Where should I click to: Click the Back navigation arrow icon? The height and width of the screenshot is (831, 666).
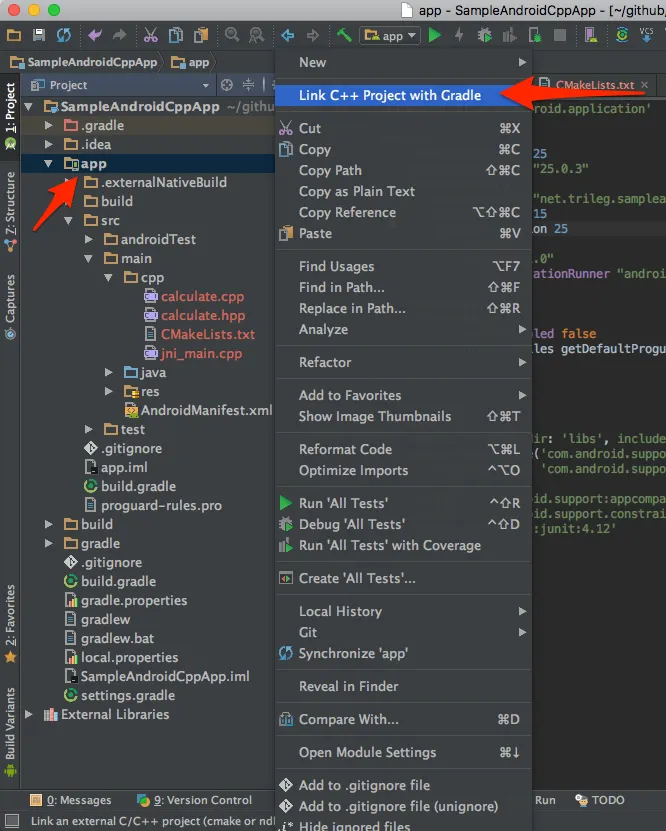[288, 35]
